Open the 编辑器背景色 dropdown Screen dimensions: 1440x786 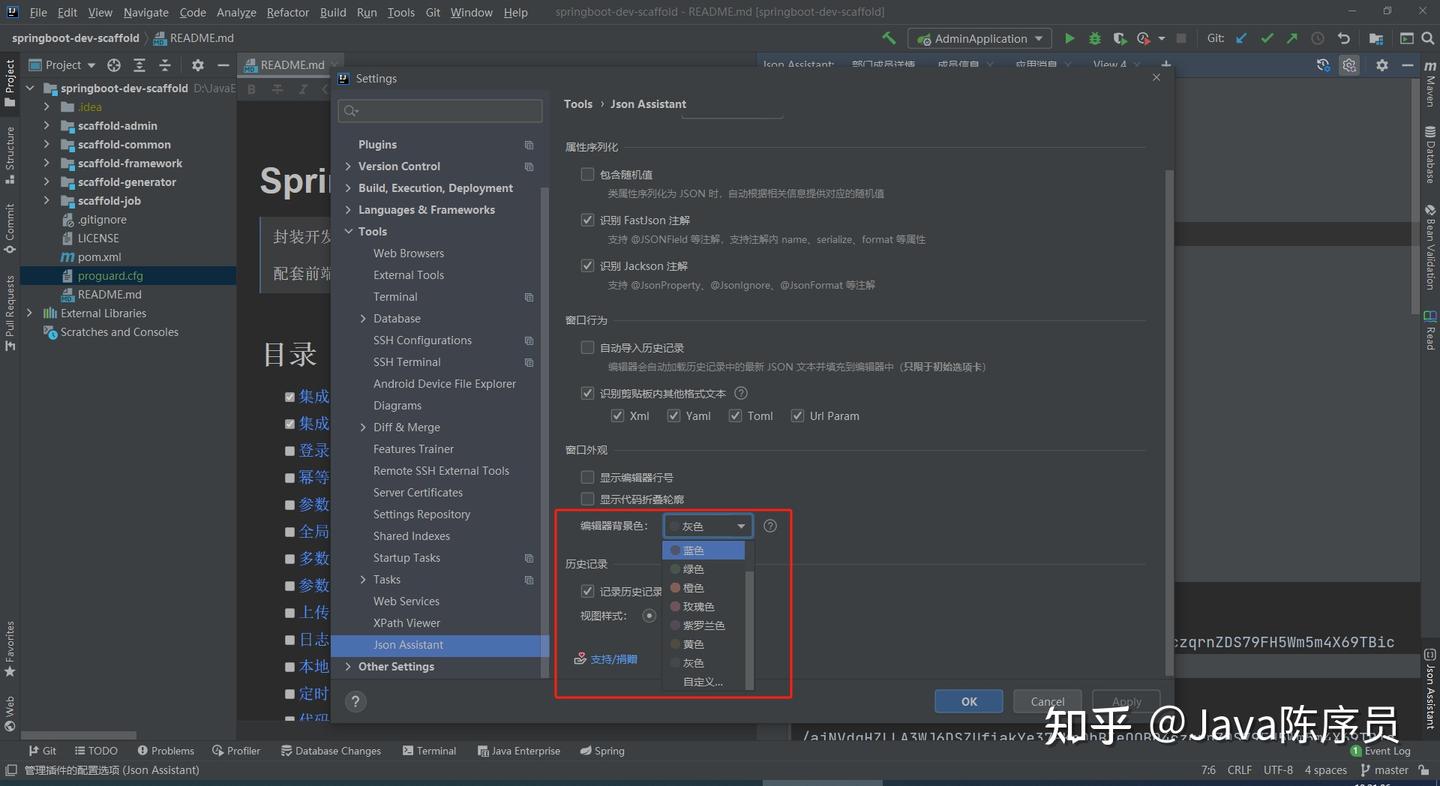point(707,525)
